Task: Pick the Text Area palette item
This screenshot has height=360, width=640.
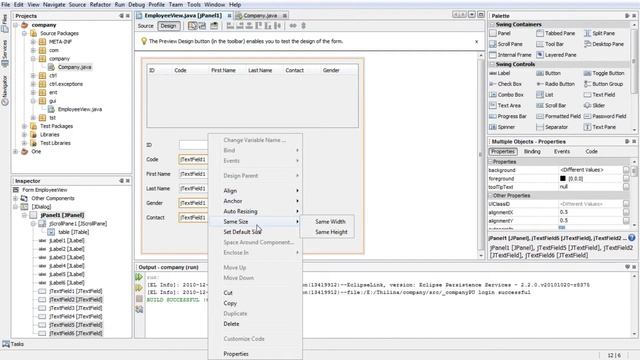Action: [x=505, y=105]
